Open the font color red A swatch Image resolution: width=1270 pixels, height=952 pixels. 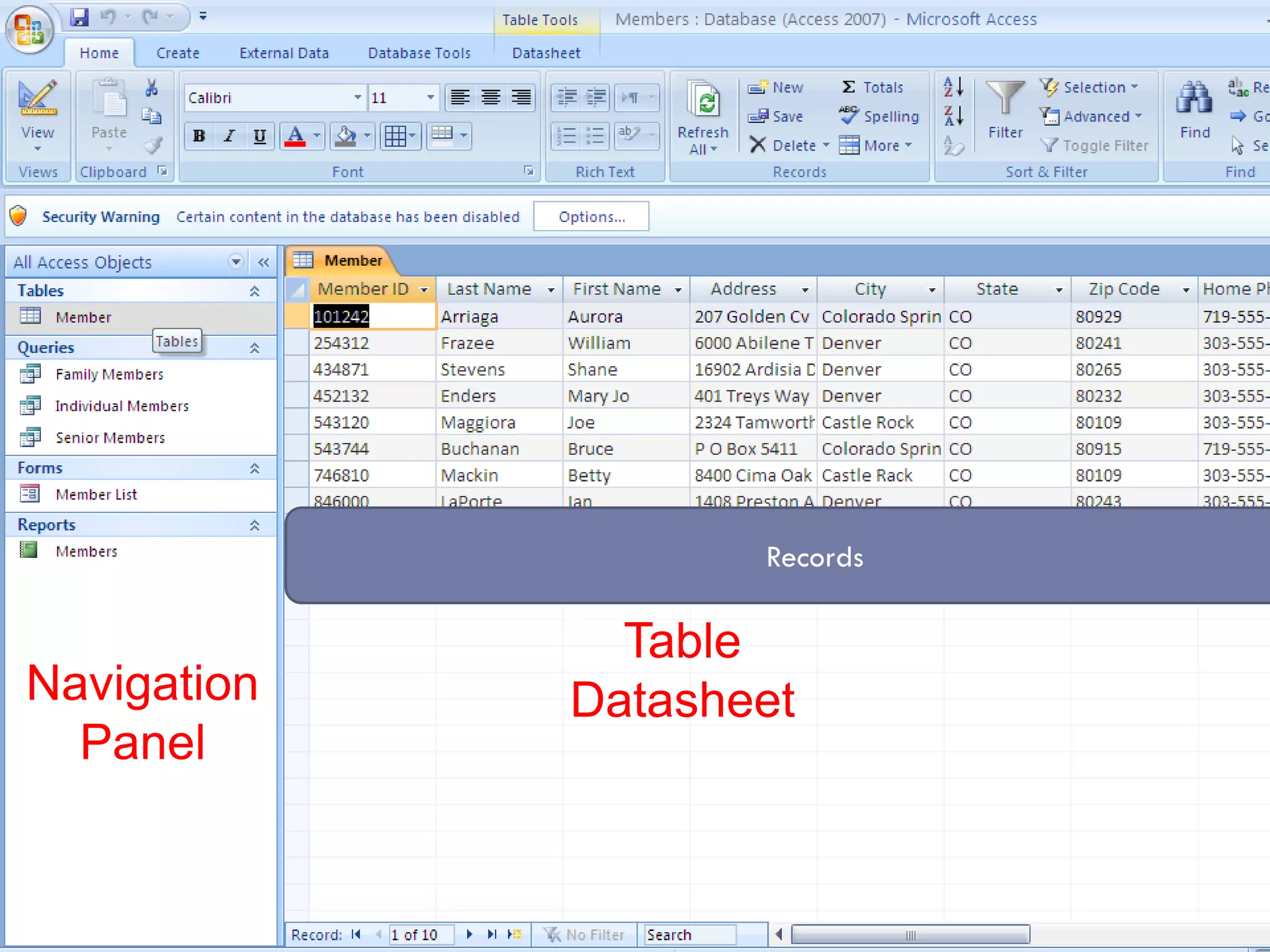click(x=295, y=136)
